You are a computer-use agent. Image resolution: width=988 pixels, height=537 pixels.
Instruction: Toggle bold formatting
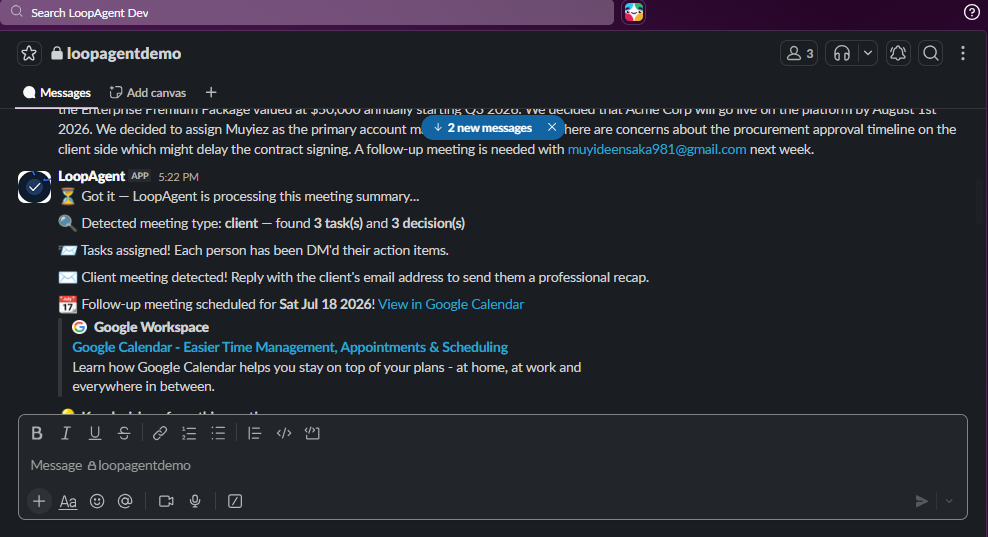[x=37, y=433]
